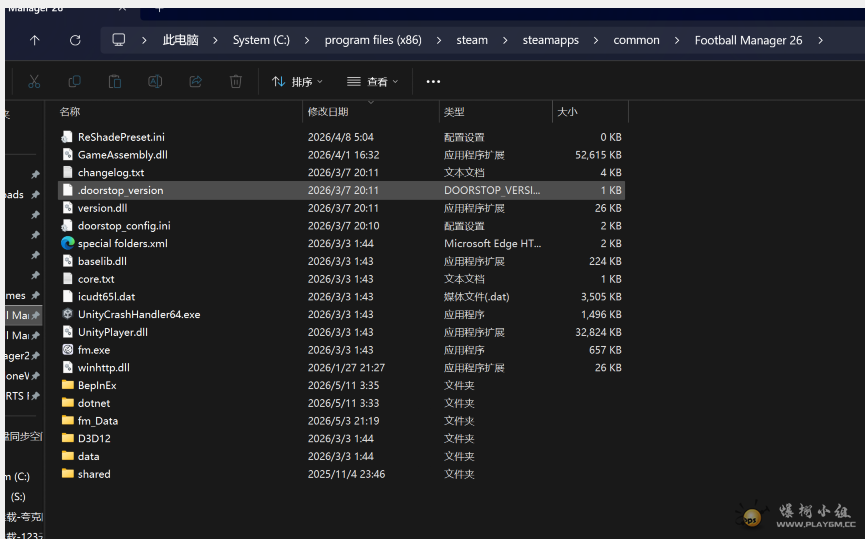Click the Paste clipboard icon

(115, 82)
